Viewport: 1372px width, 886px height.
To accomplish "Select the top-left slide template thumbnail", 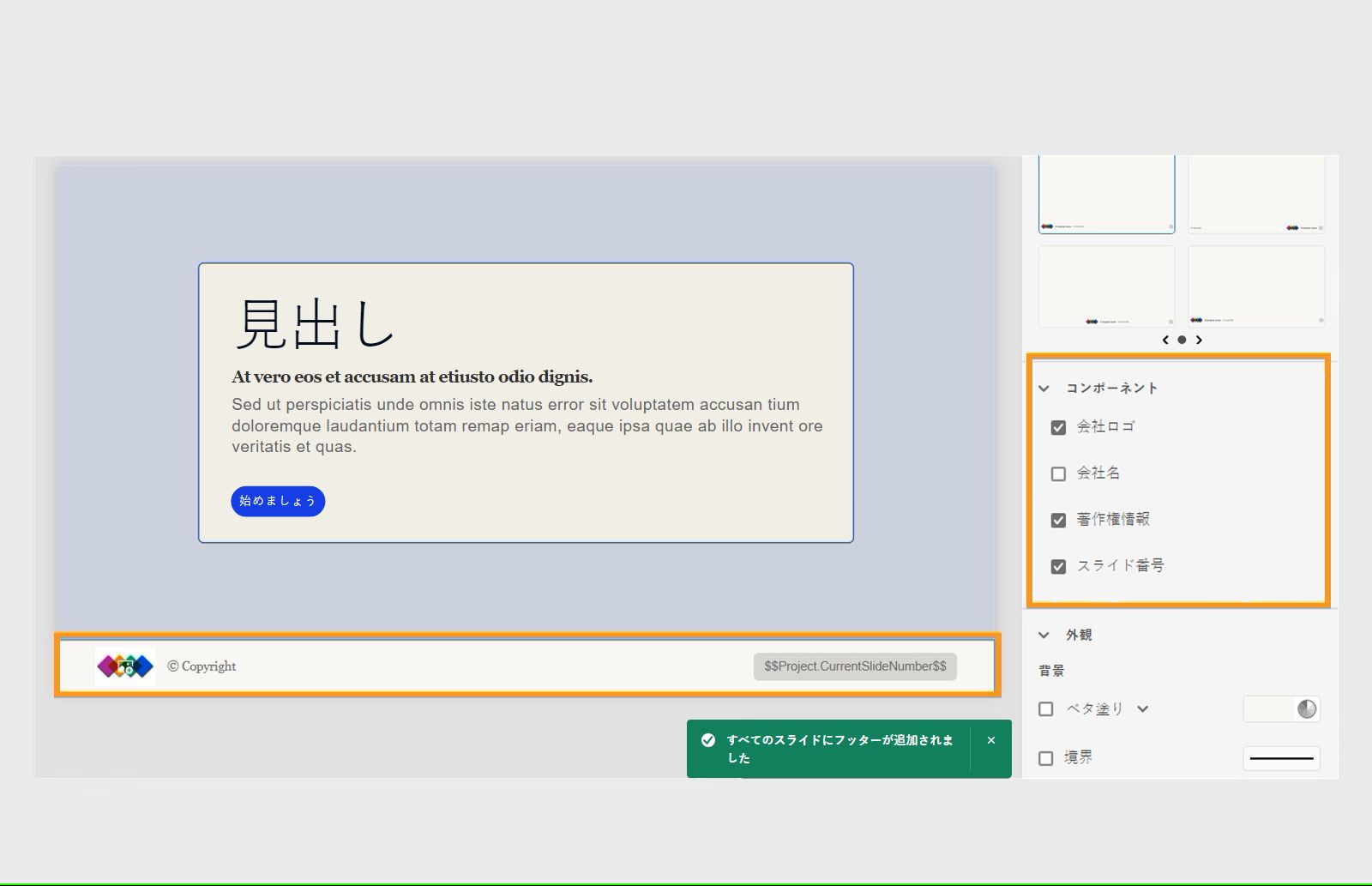I will [x=1106, y=193].
